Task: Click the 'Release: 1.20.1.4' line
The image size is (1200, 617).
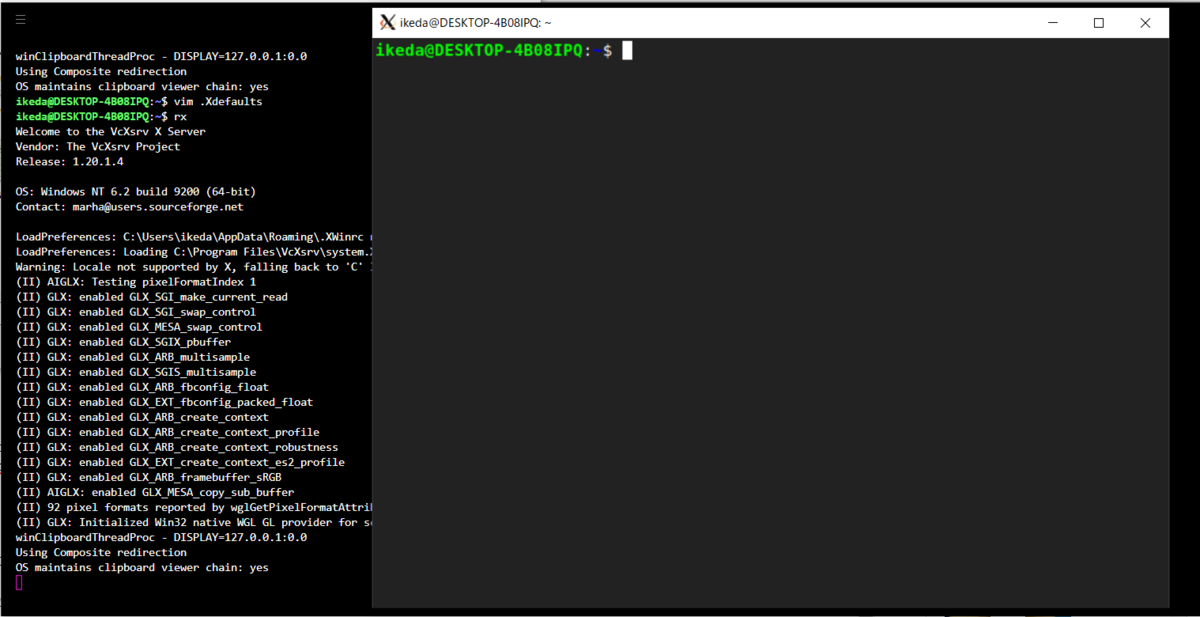Action: (x=70, y=162)
